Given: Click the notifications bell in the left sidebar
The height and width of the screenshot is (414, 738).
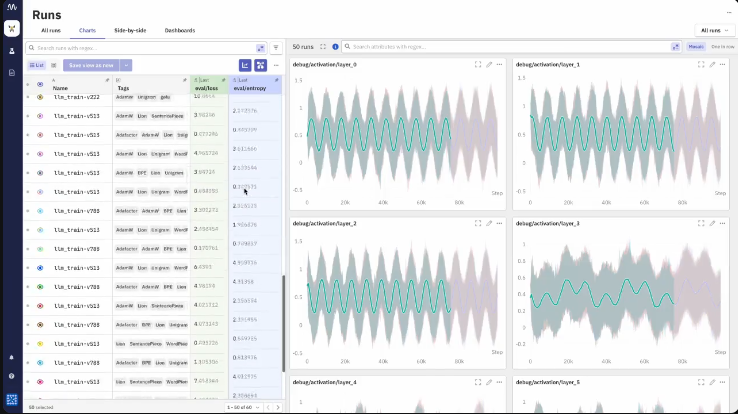Looking at the screenshot, I should pos(12,357).
